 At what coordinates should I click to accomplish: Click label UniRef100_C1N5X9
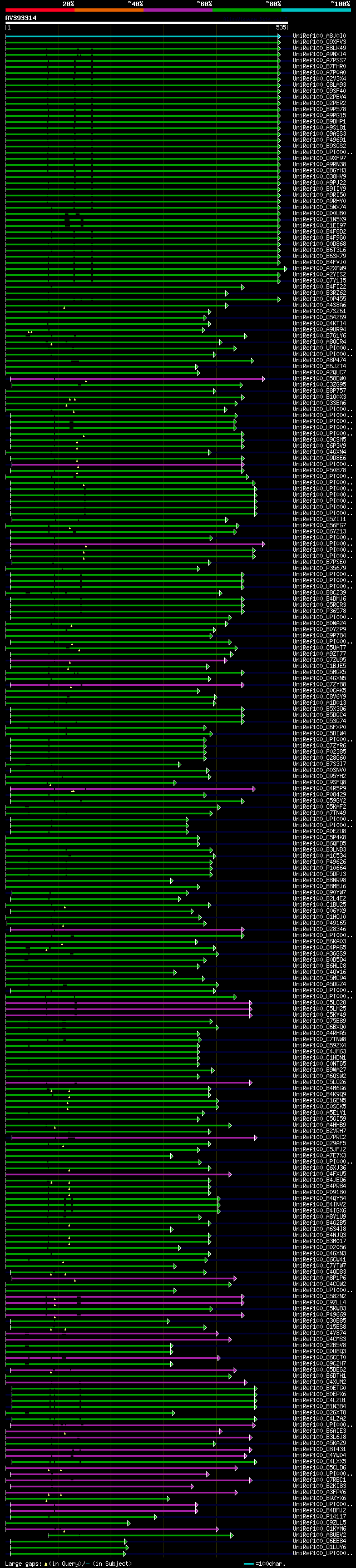319,219
